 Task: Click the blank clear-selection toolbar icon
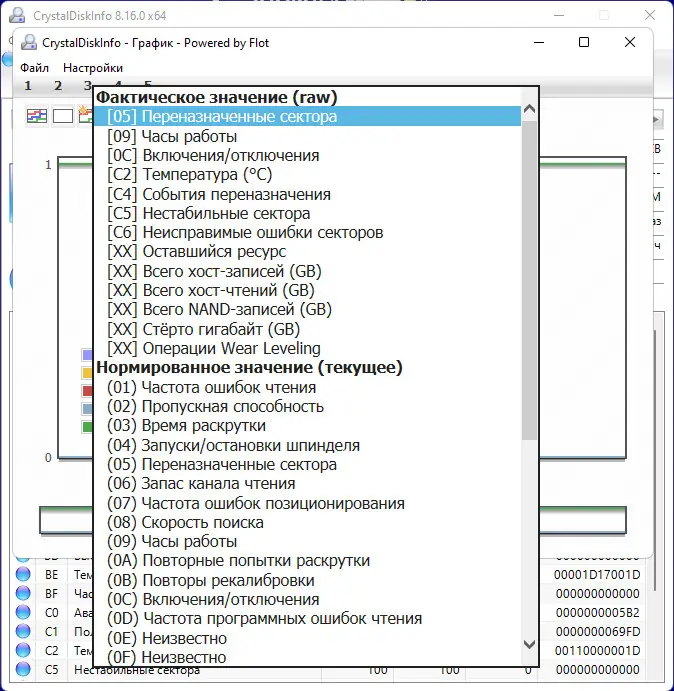(x=63, y=116)
